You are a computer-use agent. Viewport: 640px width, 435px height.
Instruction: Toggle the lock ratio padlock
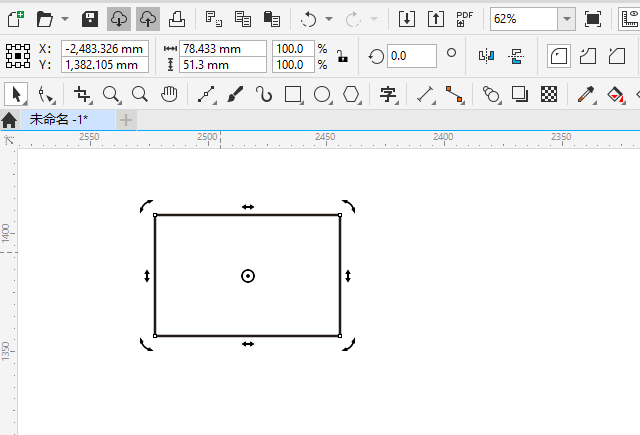click(343, 56)
